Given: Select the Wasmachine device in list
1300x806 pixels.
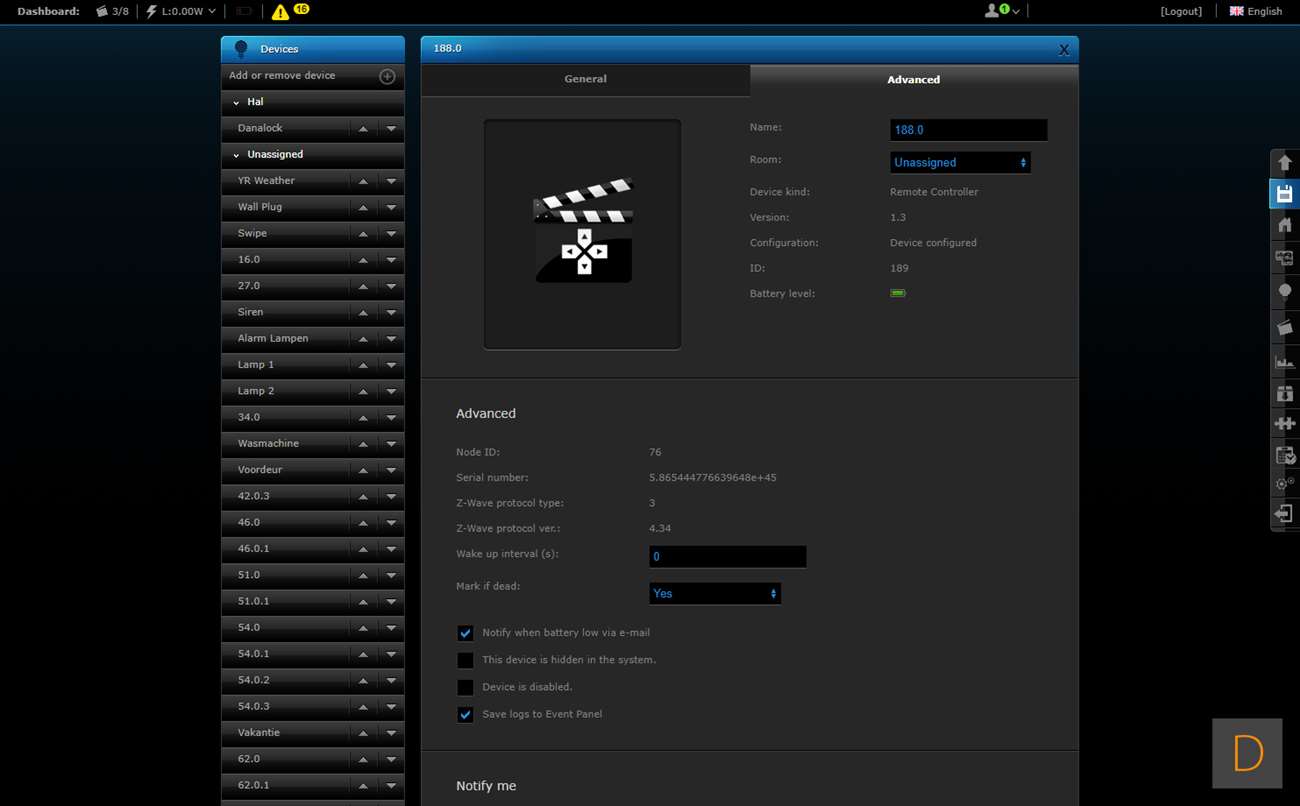Looking at the screenshot, I should (x=268, y=443).
